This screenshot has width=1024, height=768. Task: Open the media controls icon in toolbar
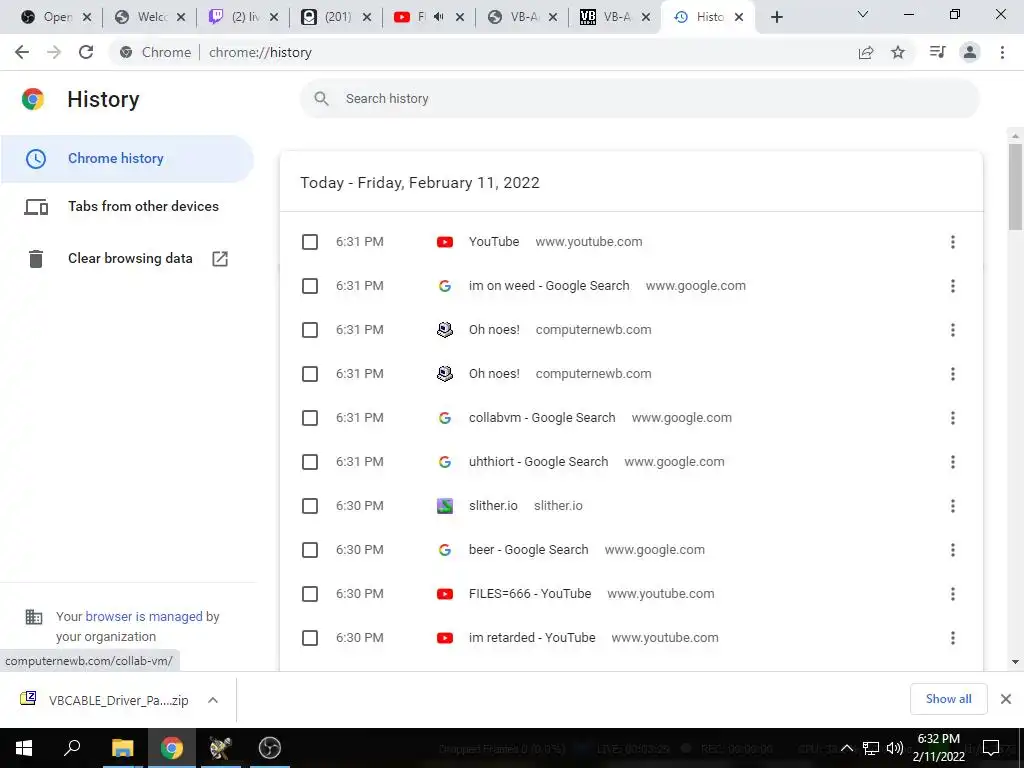pos(937,52)
